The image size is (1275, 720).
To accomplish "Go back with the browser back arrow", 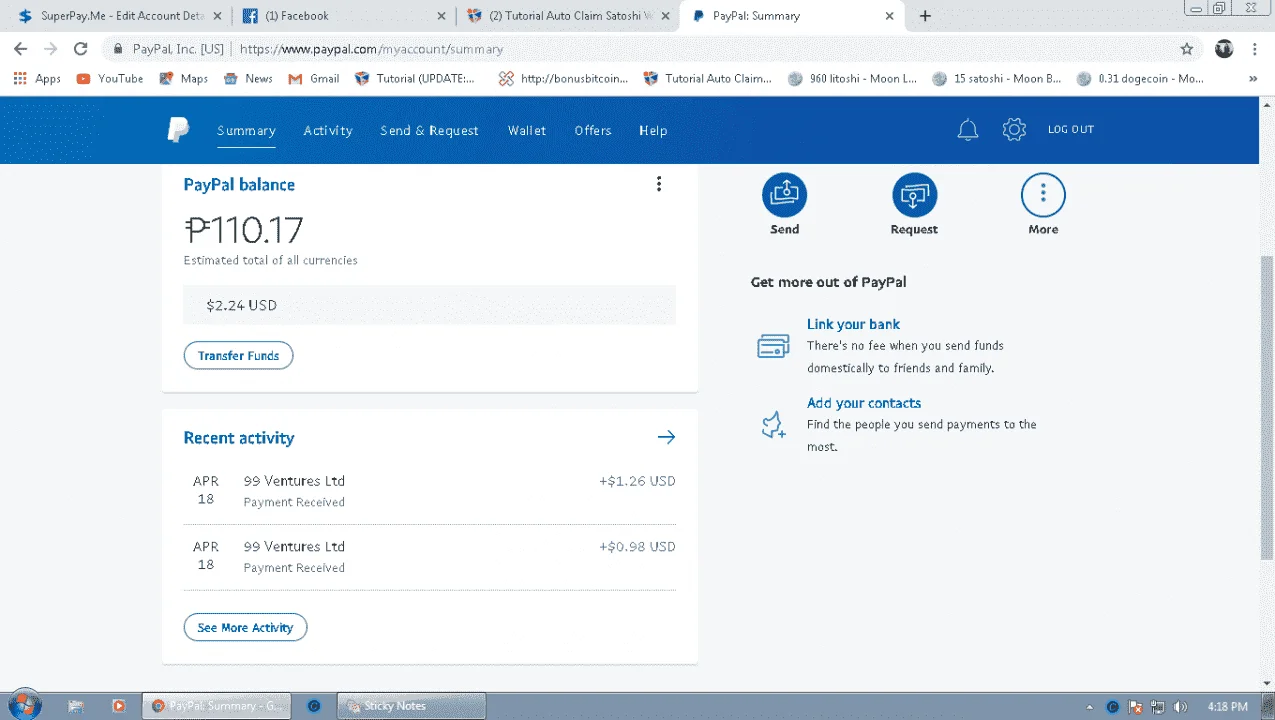I will click(20, 49).
